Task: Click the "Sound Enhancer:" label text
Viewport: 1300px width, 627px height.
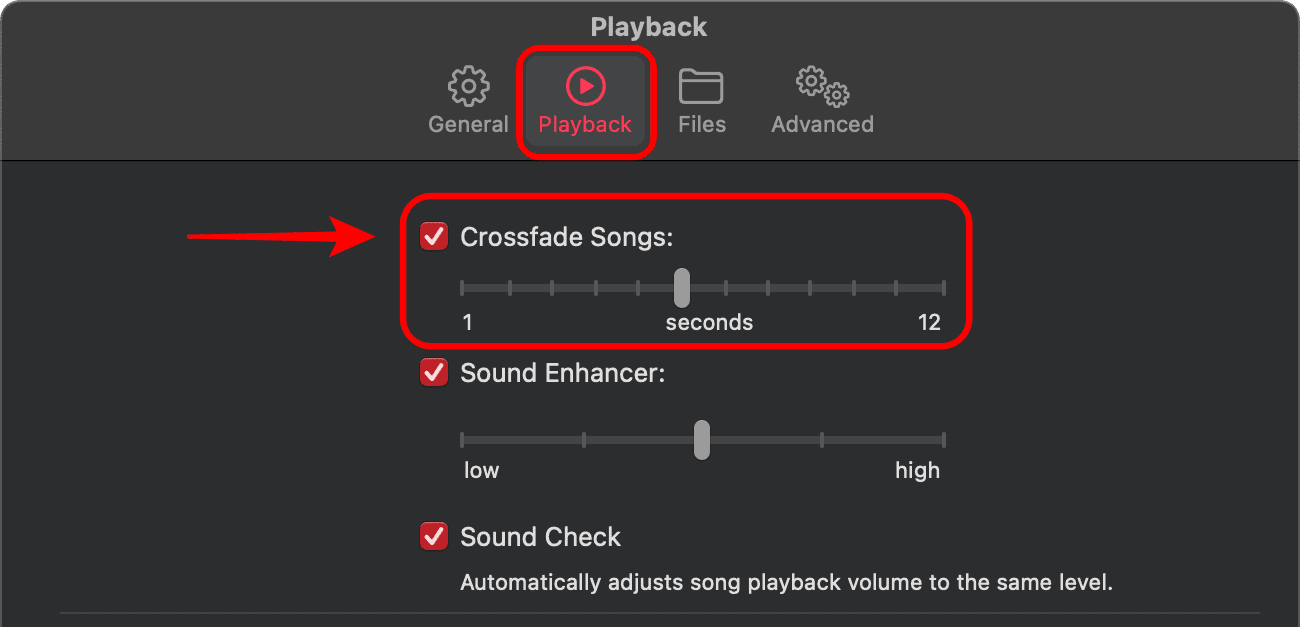Action: pyautogui.click(x=562, y=373)
